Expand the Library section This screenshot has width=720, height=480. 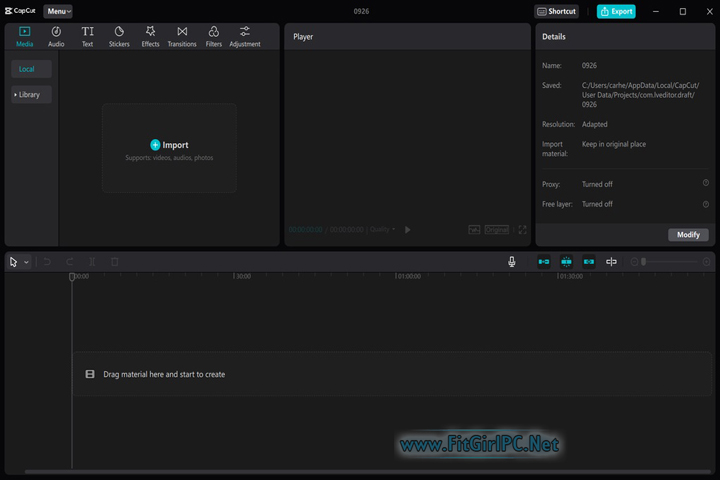pos(31,95)
